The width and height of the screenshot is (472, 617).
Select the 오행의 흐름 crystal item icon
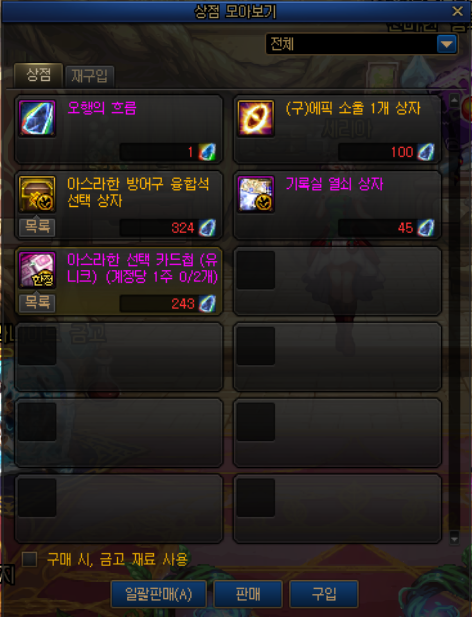pyautogui.click(x=37, y=118)
